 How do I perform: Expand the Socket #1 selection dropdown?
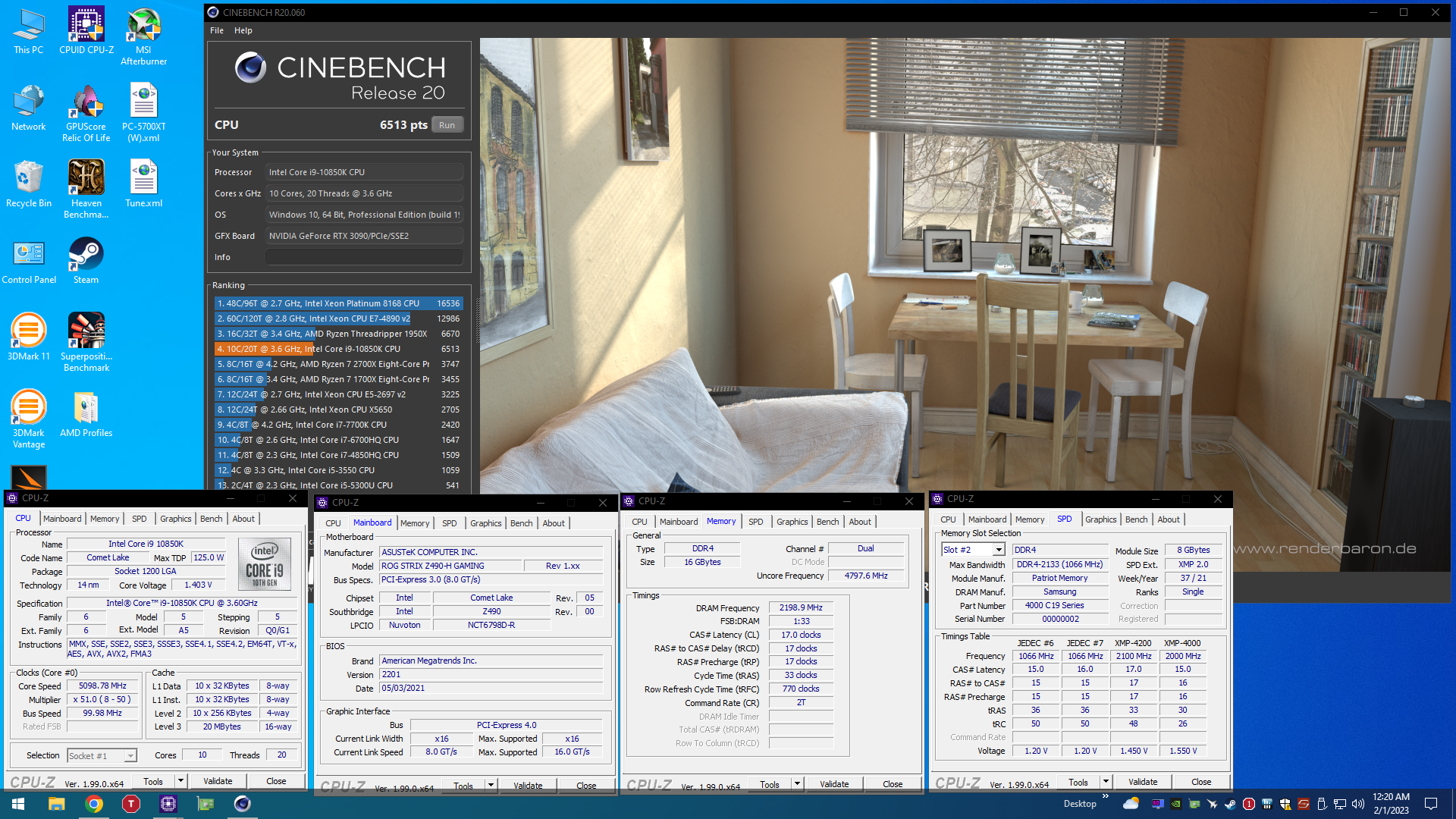click(x=130, y=756)
